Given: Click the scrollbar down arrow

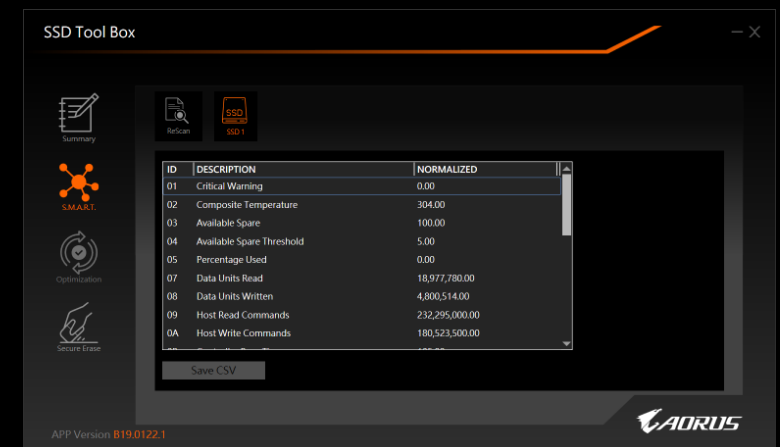Looking at the screenshot, I should coord(566,344).
